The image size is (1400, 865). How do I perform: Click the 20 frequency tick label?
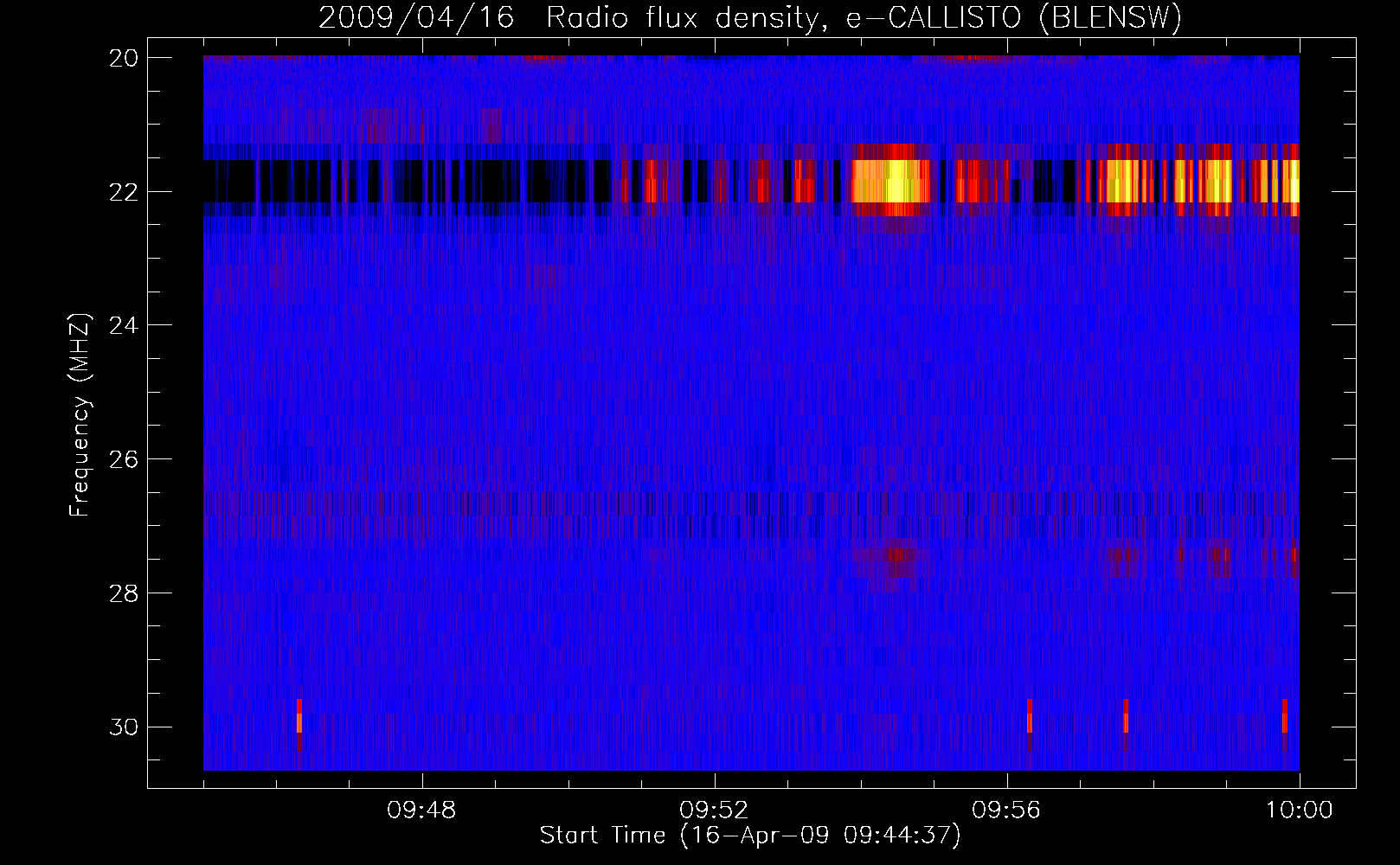coord(124,57)
